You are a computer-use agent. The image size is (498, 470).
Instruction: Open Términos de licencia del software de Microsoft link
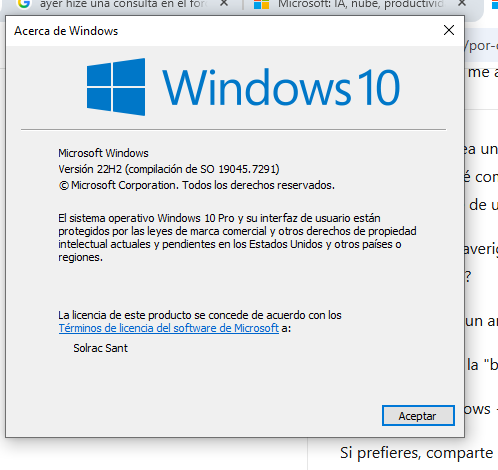[169, 328]
